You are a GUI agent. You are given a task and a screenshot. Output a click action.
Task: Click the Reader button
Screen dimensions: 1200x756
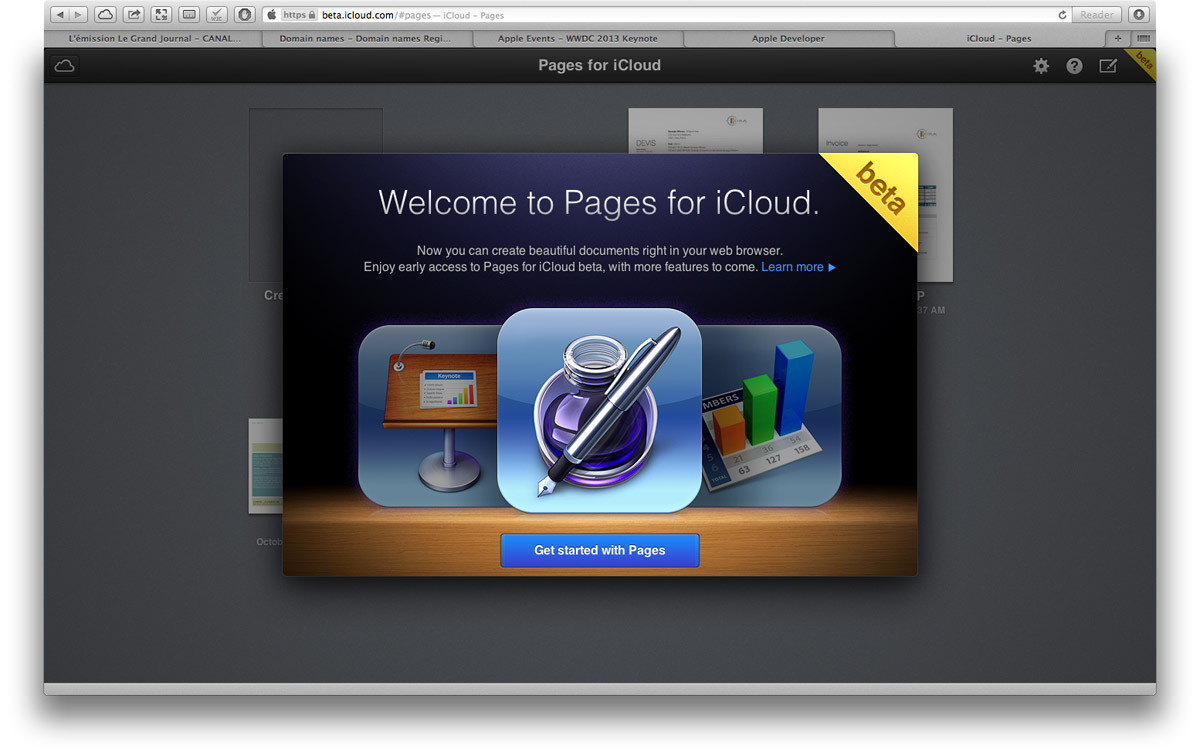(x=1097, y=15)
